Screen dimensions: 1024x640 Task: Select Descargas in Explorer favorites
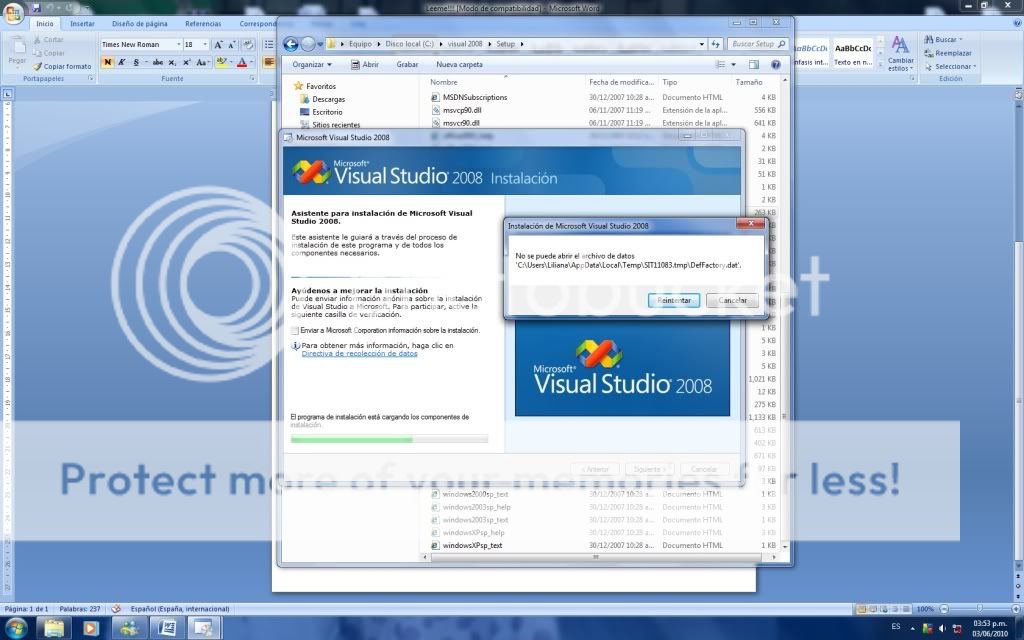[323, 99]
